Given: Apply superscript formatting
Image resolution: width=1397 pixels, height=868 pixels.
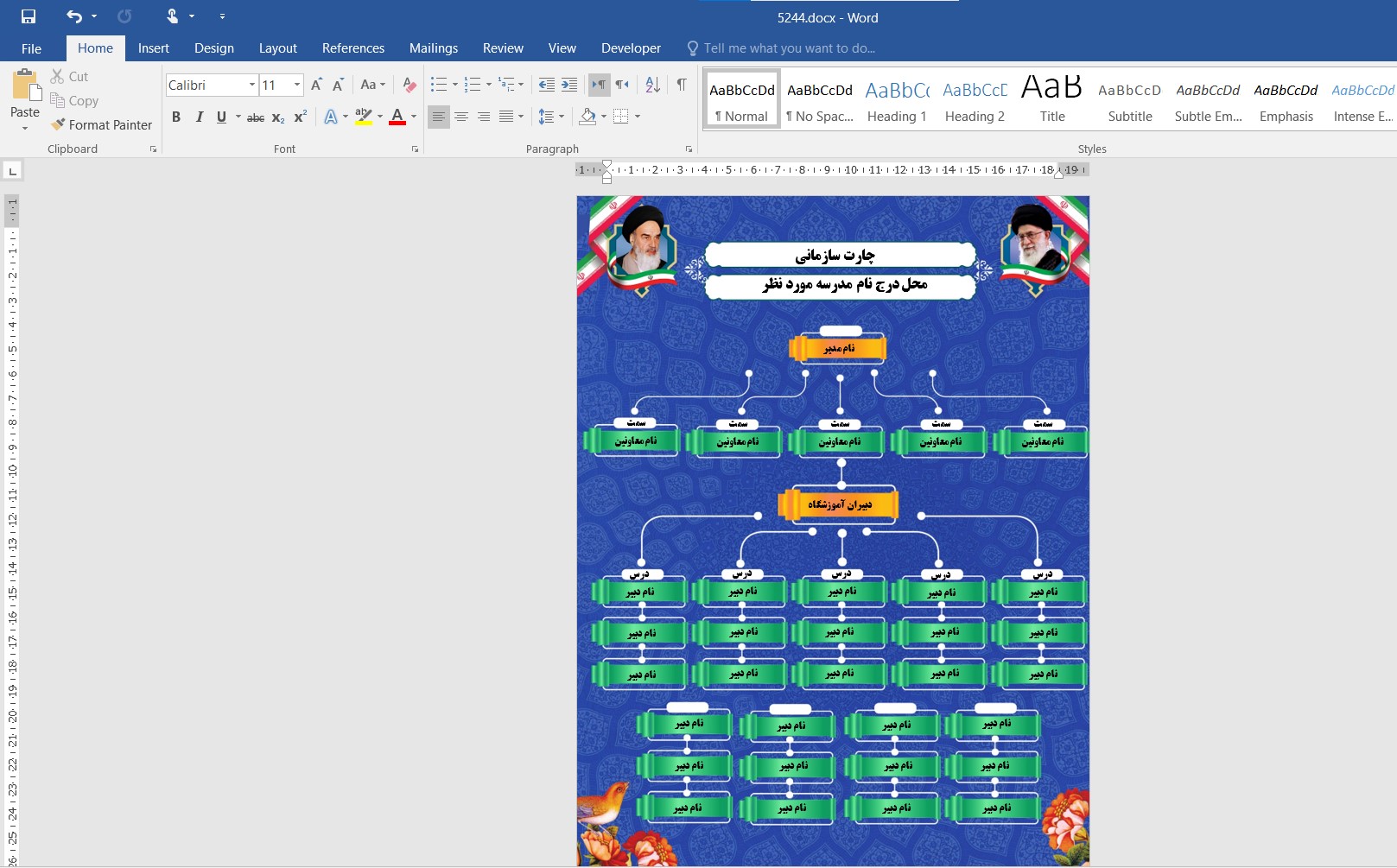Looking at the screenshot, I should (x=300, y=117).
